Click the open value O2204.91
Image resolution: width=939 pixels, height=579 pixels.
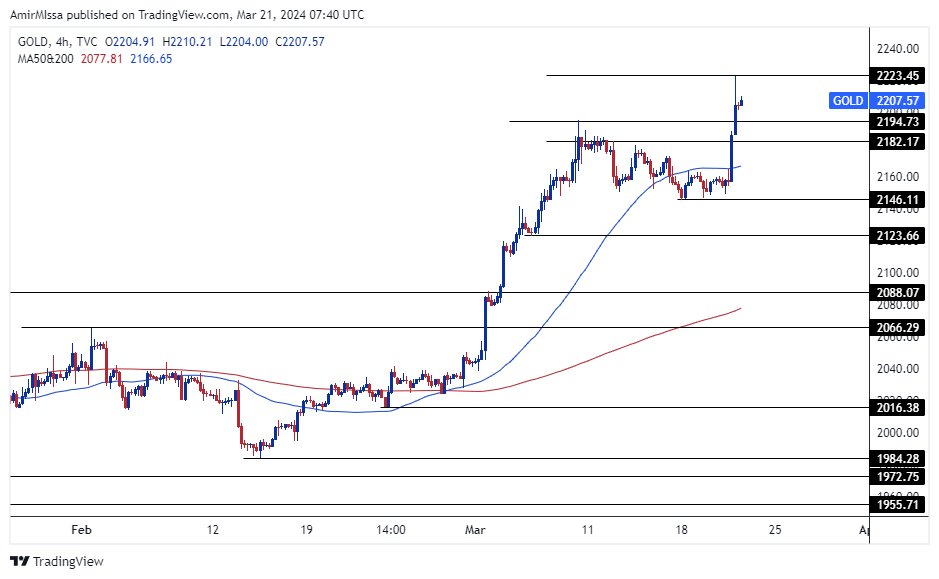point(130,42)
